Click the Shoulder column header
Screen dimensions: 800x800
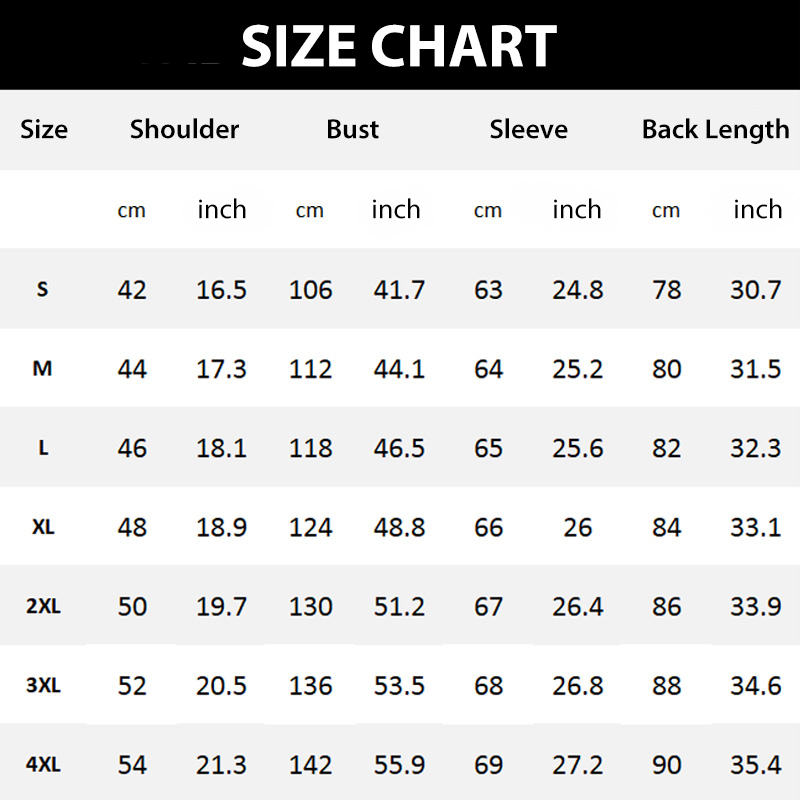pyautogui.click(x=185, y=129)
